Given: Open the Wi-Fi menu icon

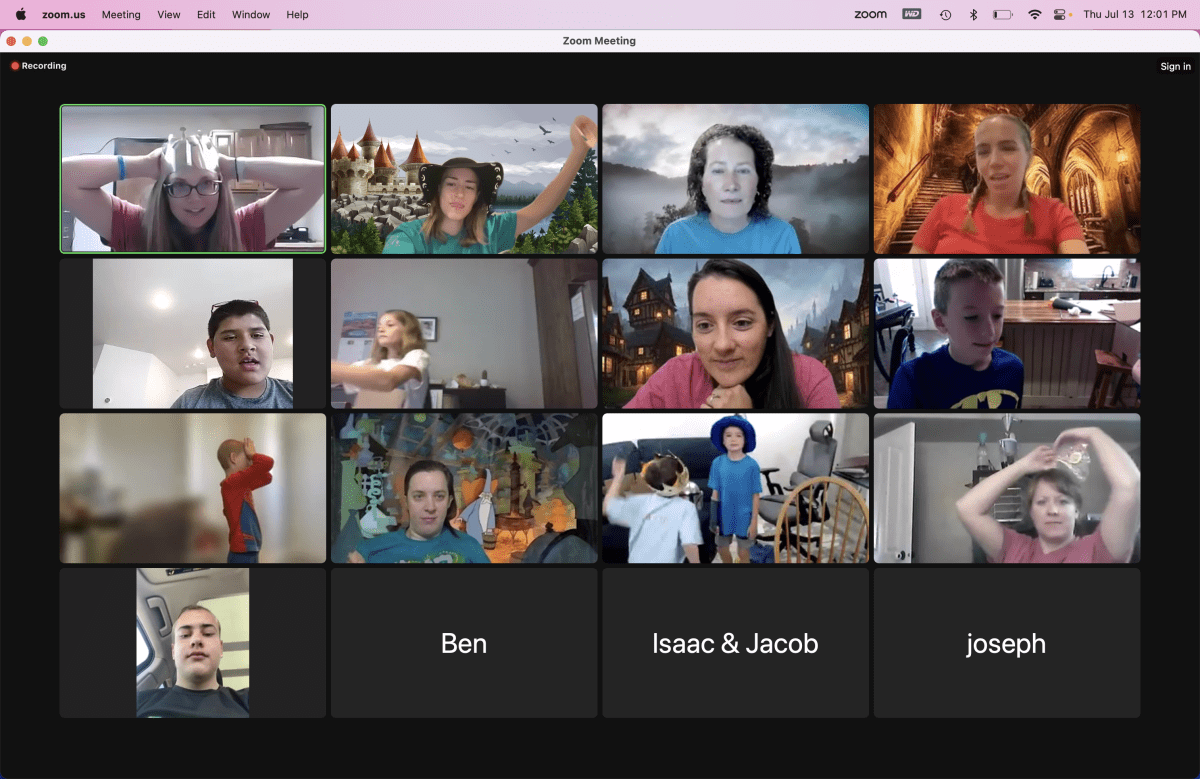Looking at the screenshot, I should [1035, 14].
